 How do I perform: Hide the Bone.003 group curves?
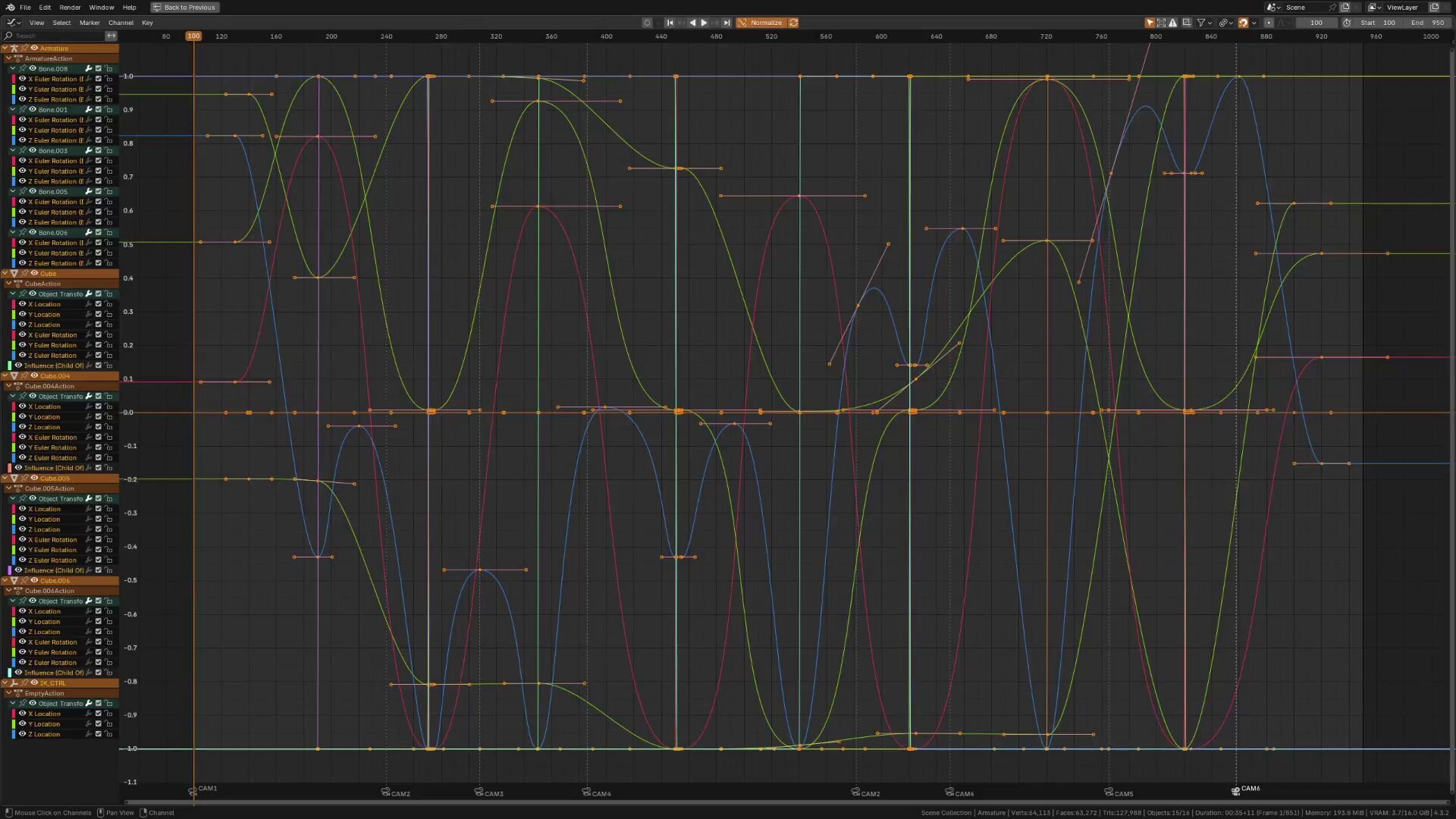[x=32, y=150]
